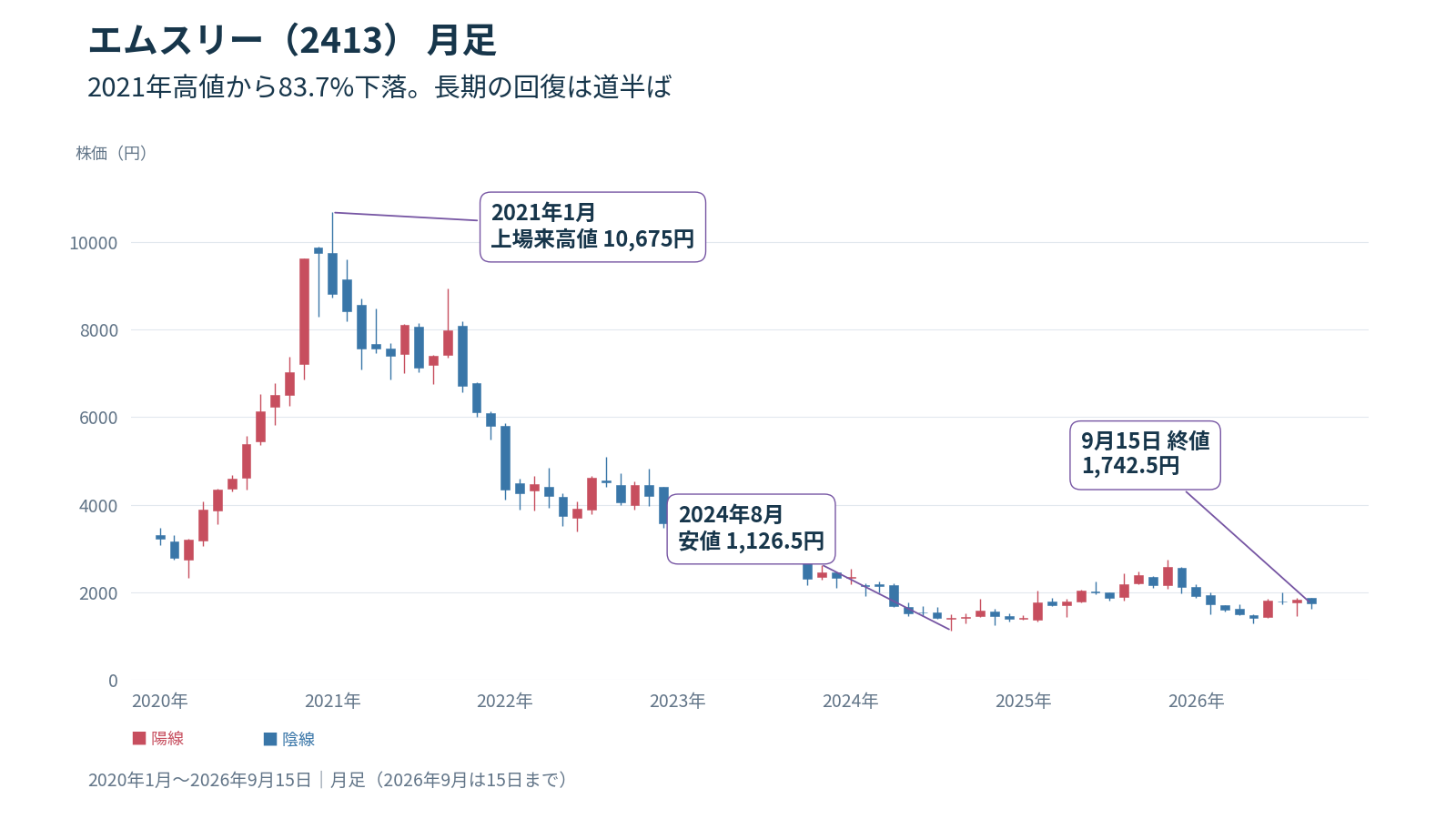
Task: Click the 2022年 x-axis label
Action: click(x=504, y=701)
